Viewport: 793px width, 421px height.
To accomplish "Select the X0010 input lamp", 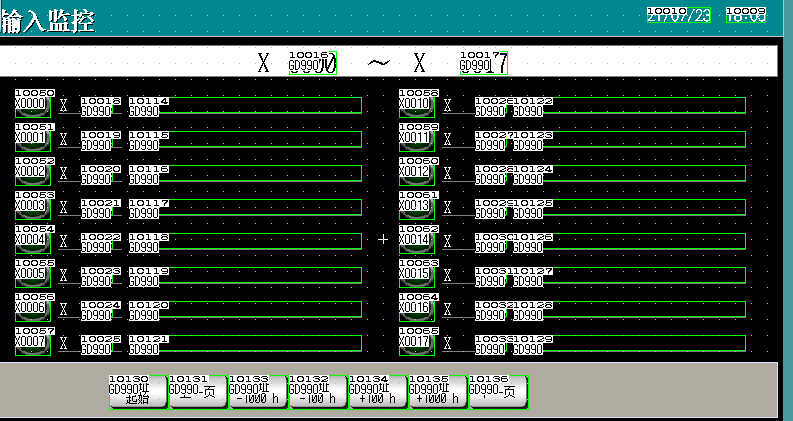I will [416, 104].
